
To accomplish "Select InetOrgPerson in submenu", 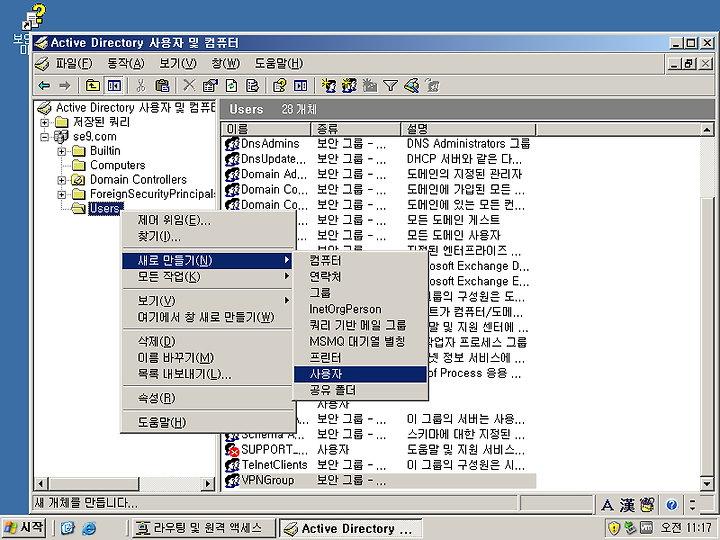I will click(x=360, y=309).
